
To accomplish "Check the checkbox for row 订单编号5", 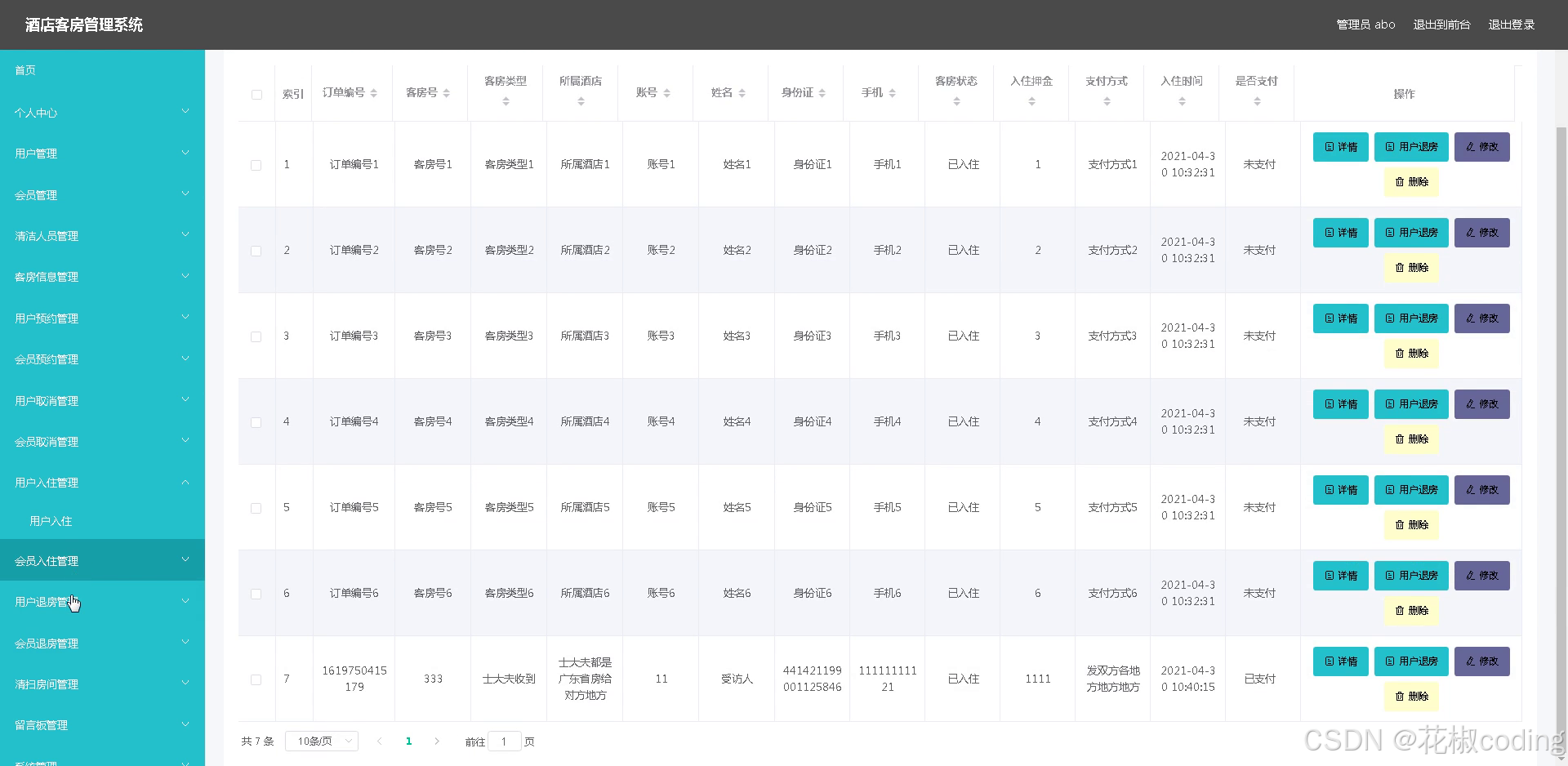I will [x=256, y=508].
